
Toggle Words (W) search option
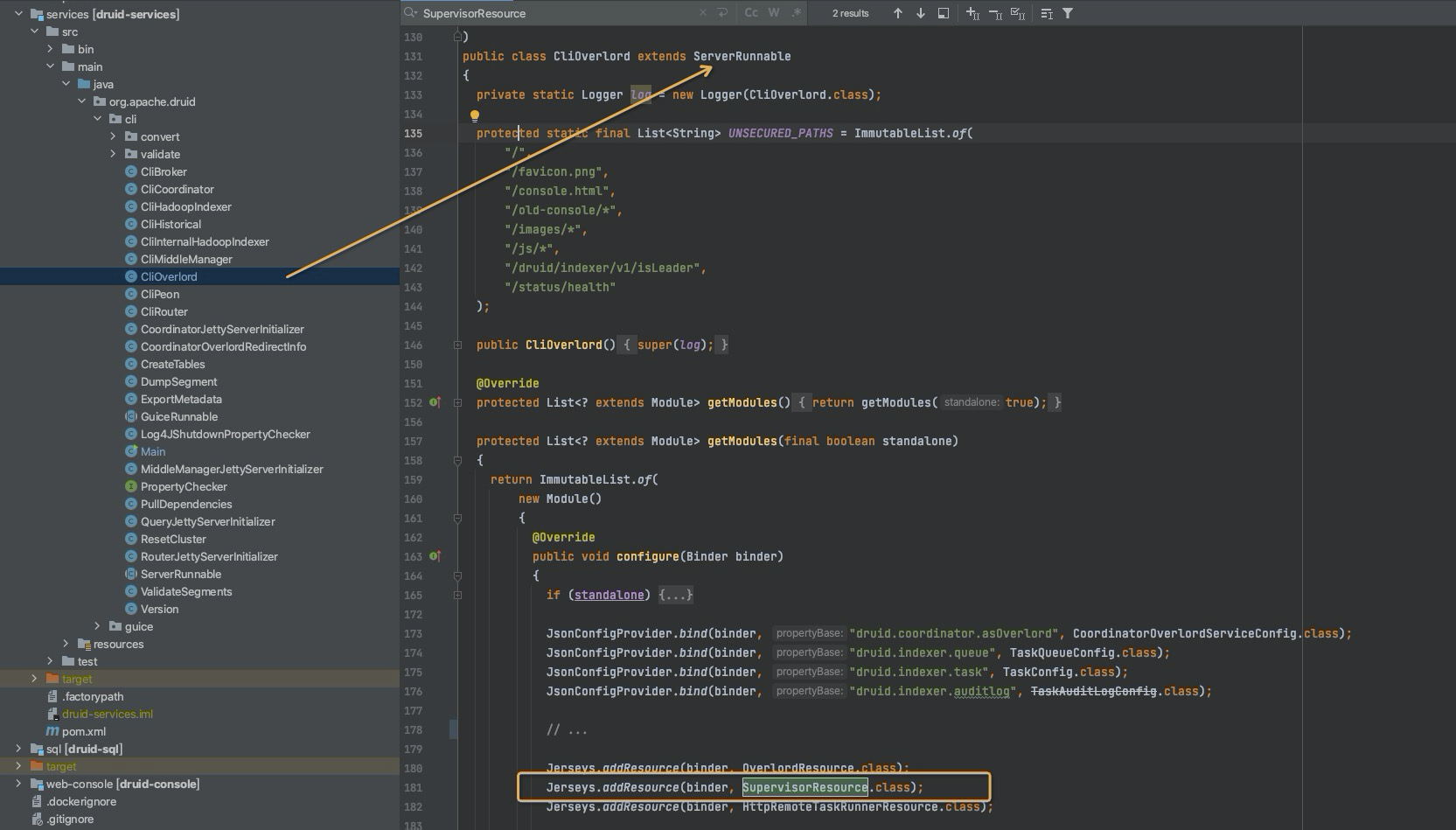(774, 13)
